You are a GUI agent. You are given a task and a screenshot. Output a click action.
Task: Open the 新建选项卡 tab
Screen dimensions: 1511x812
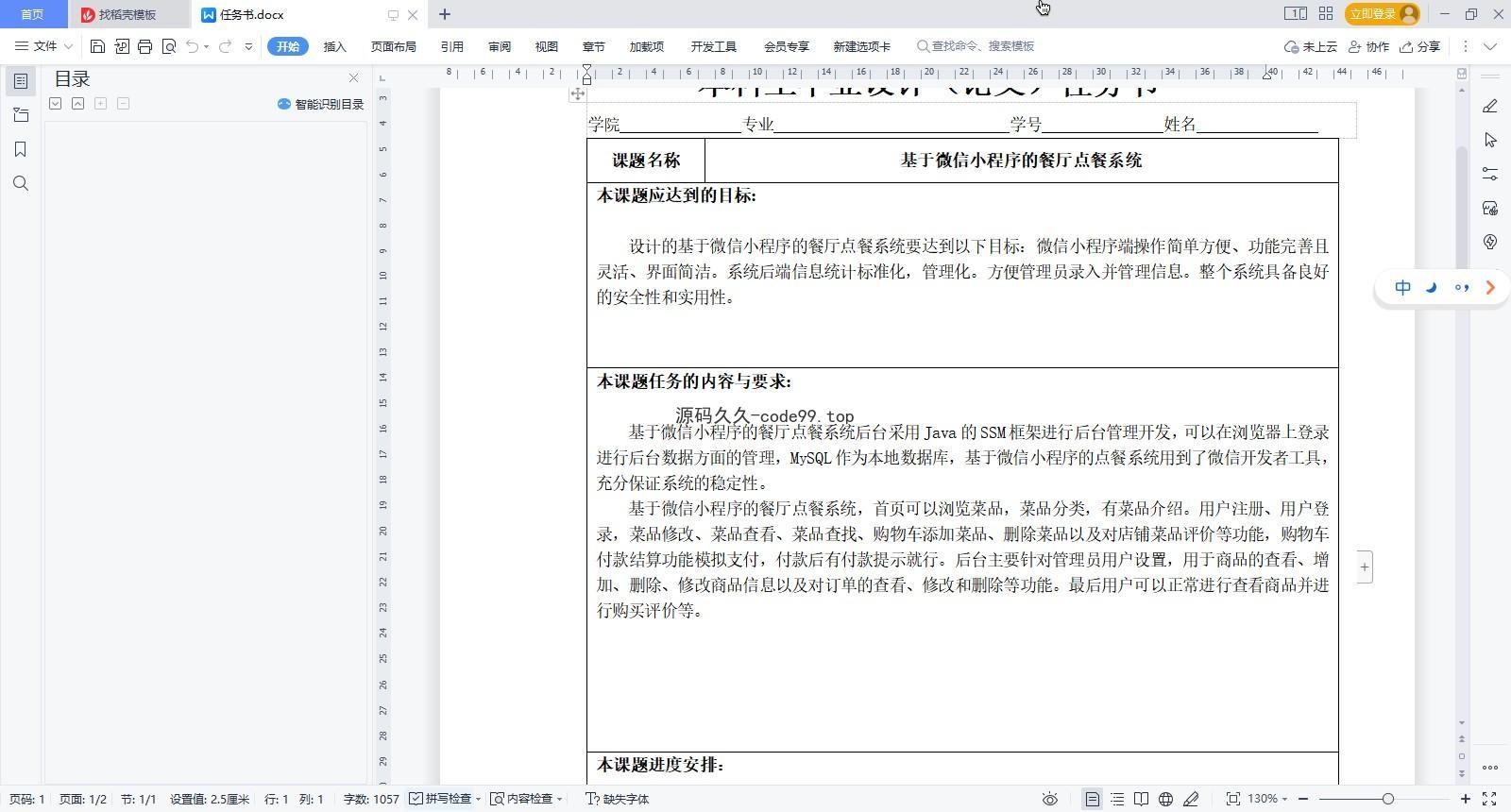point(861,46)
